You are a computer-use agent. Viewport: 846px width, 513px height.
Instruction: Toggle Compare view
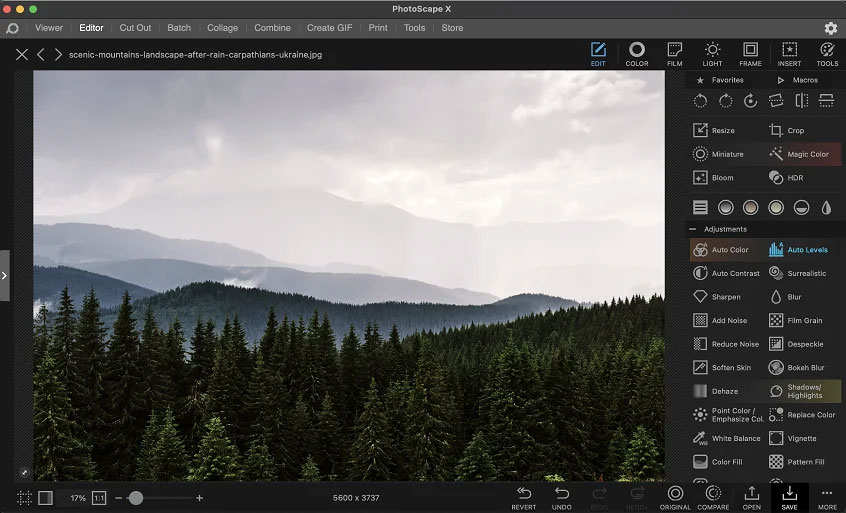click(x=713, y=497)
